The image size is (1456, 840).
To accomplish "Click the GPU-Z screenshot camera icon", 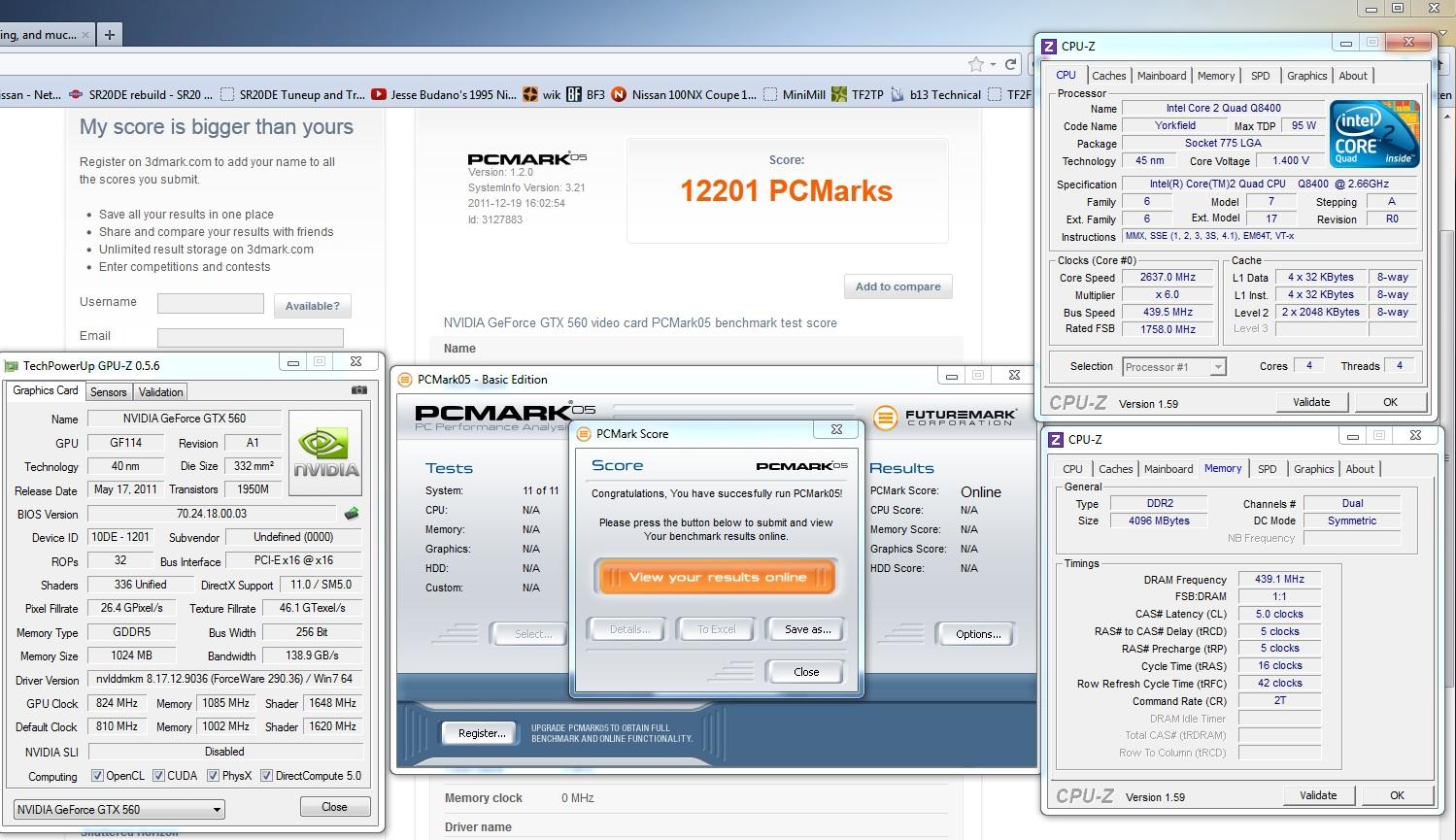I will pos(359,389).
